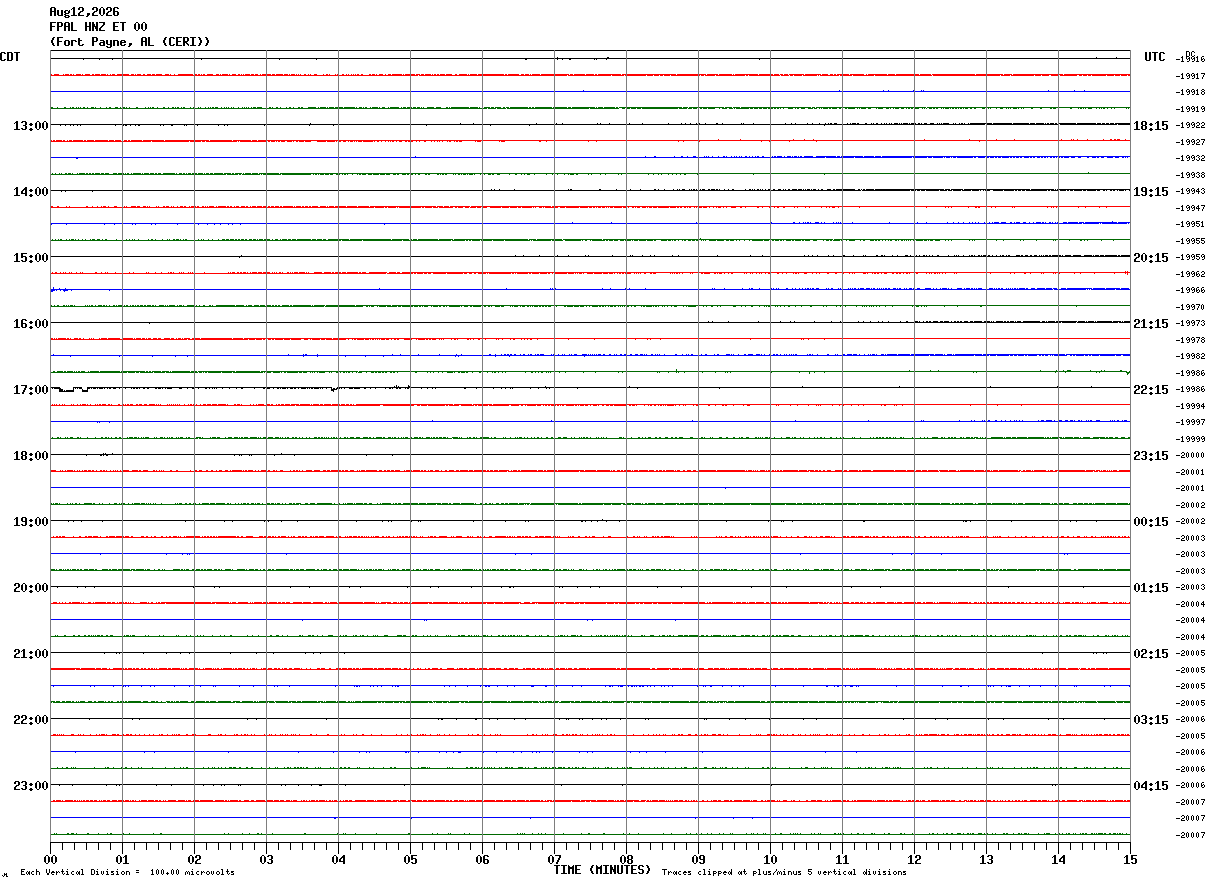Click the Aug12,2026 date header
Image resolution: width=1210 pixels, height=886 pixels.
point(84,12)
